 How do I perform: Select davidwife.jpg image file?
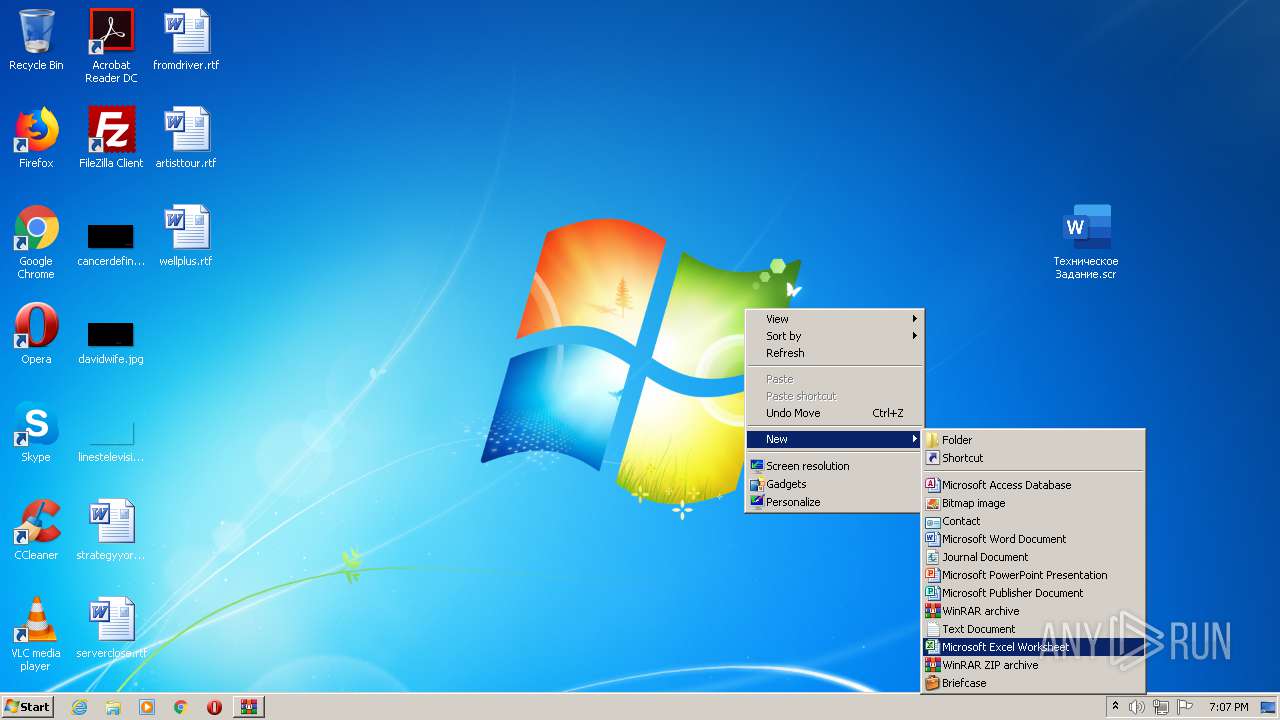point(111,341)
